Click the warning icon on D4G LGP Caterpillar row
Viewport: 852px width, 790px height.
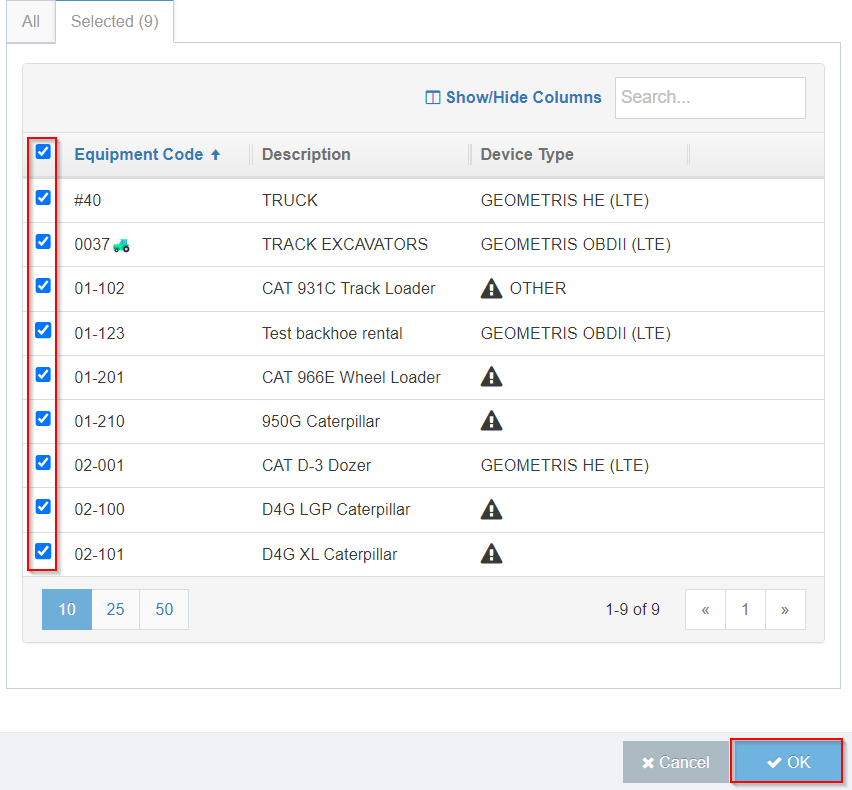[491, 509]
